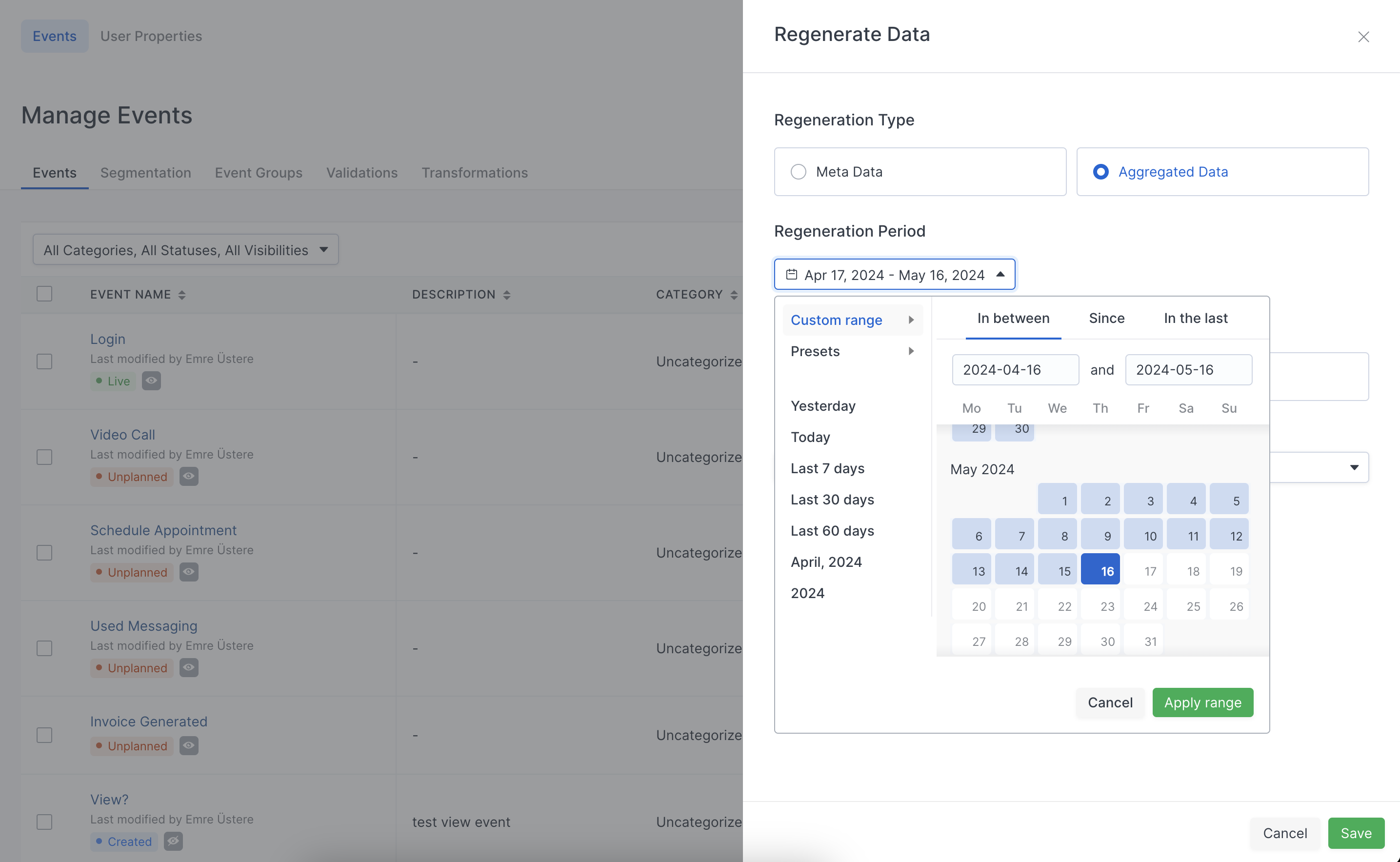Switch to the Since tab
Viewport: 1400px width, 862px height.
[1106, 318]
